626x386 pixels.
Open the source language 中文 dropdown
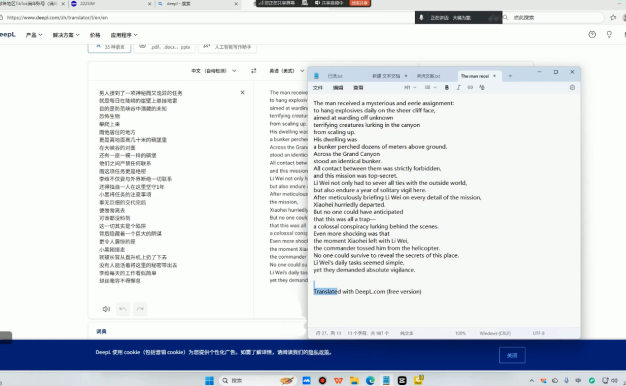(214, 71)
